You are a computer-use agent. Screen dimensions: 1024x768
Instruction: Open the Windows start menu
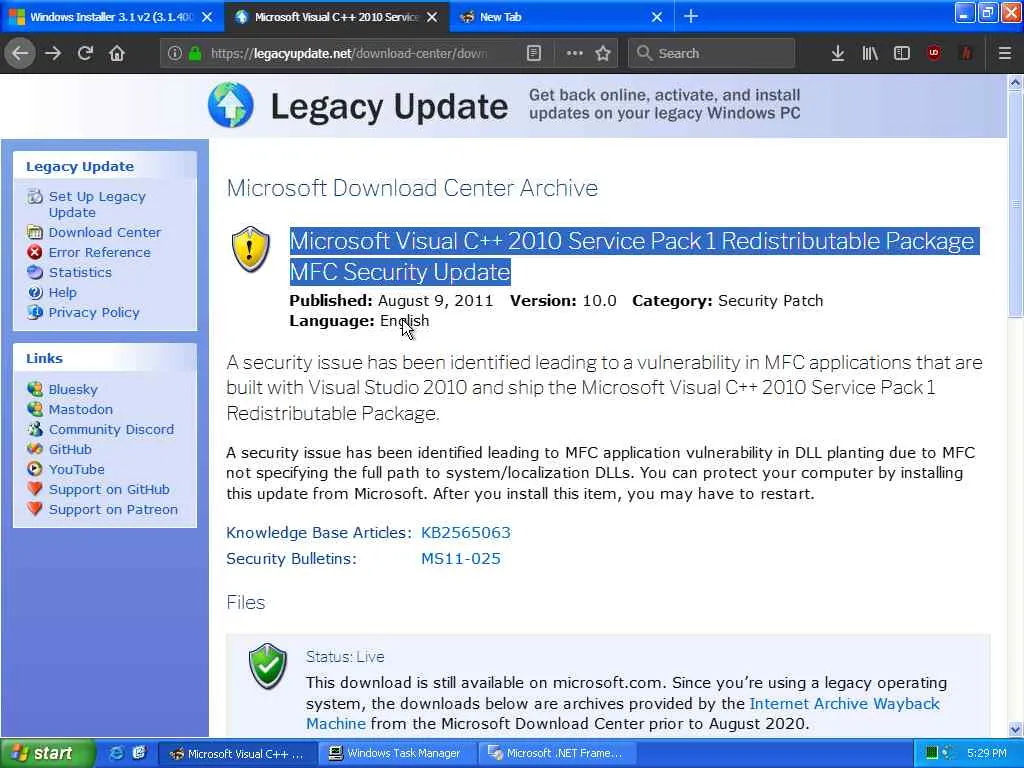coord(47,754)
